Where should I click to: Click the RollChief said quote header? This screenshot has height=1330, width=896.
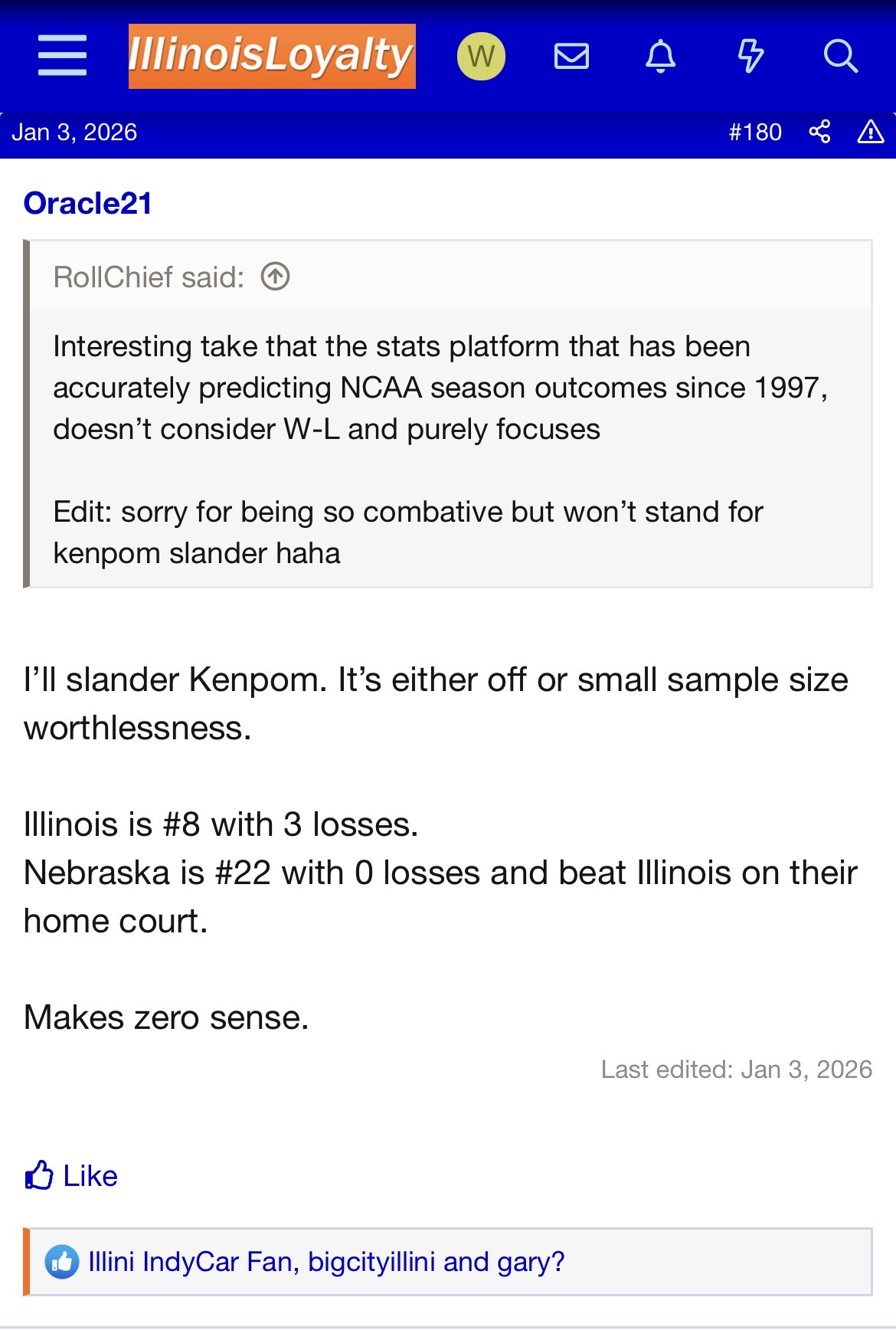click(149, 277)
